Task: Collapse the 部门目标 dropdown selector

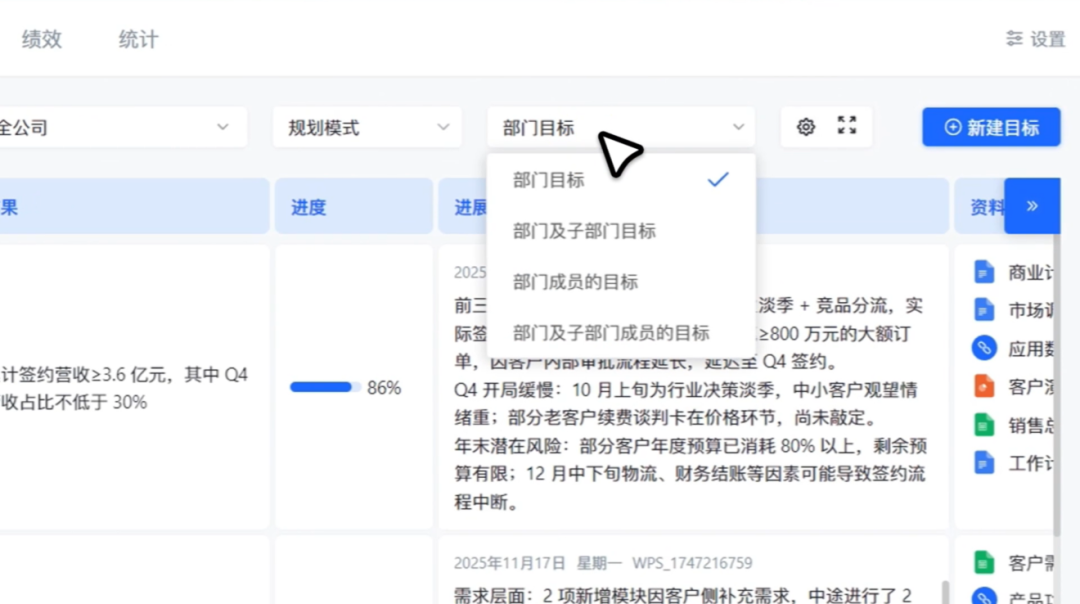Action: [x=621, y=127]
